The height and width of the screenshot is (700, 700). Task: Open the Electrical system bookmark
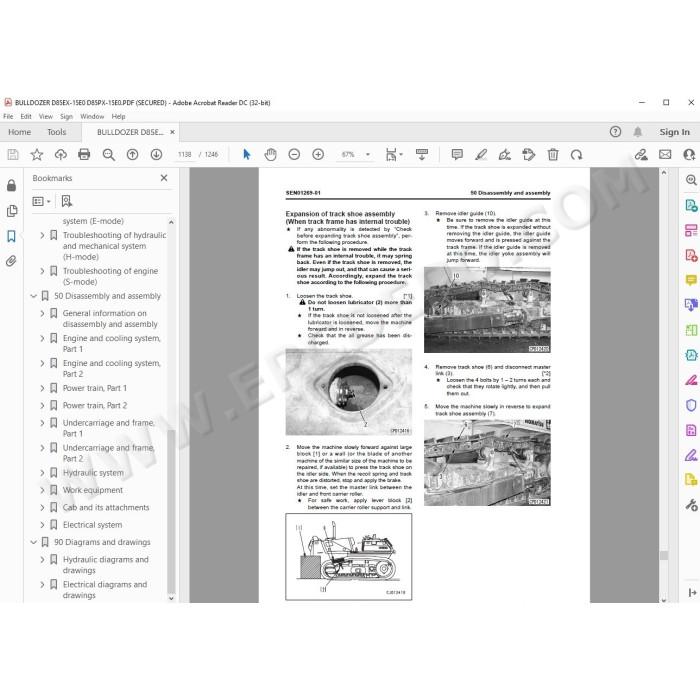click(92, 525)
